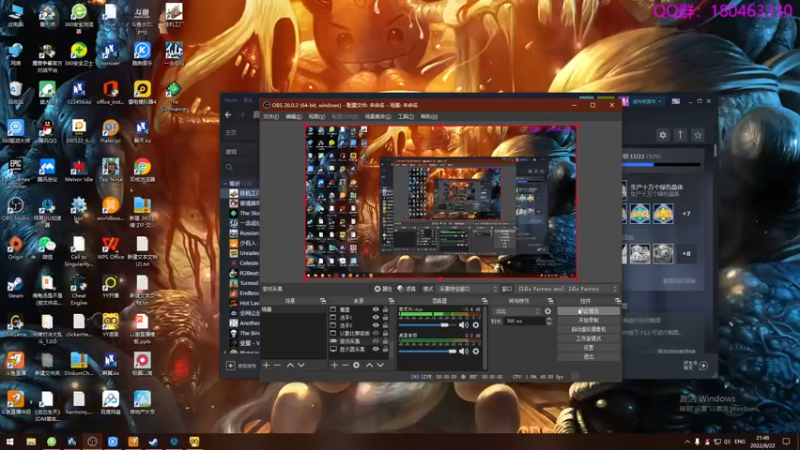This screenshot has width=800, height=450.
Task: Adjust first mixer channel volume slider
Action: [427, 325]
